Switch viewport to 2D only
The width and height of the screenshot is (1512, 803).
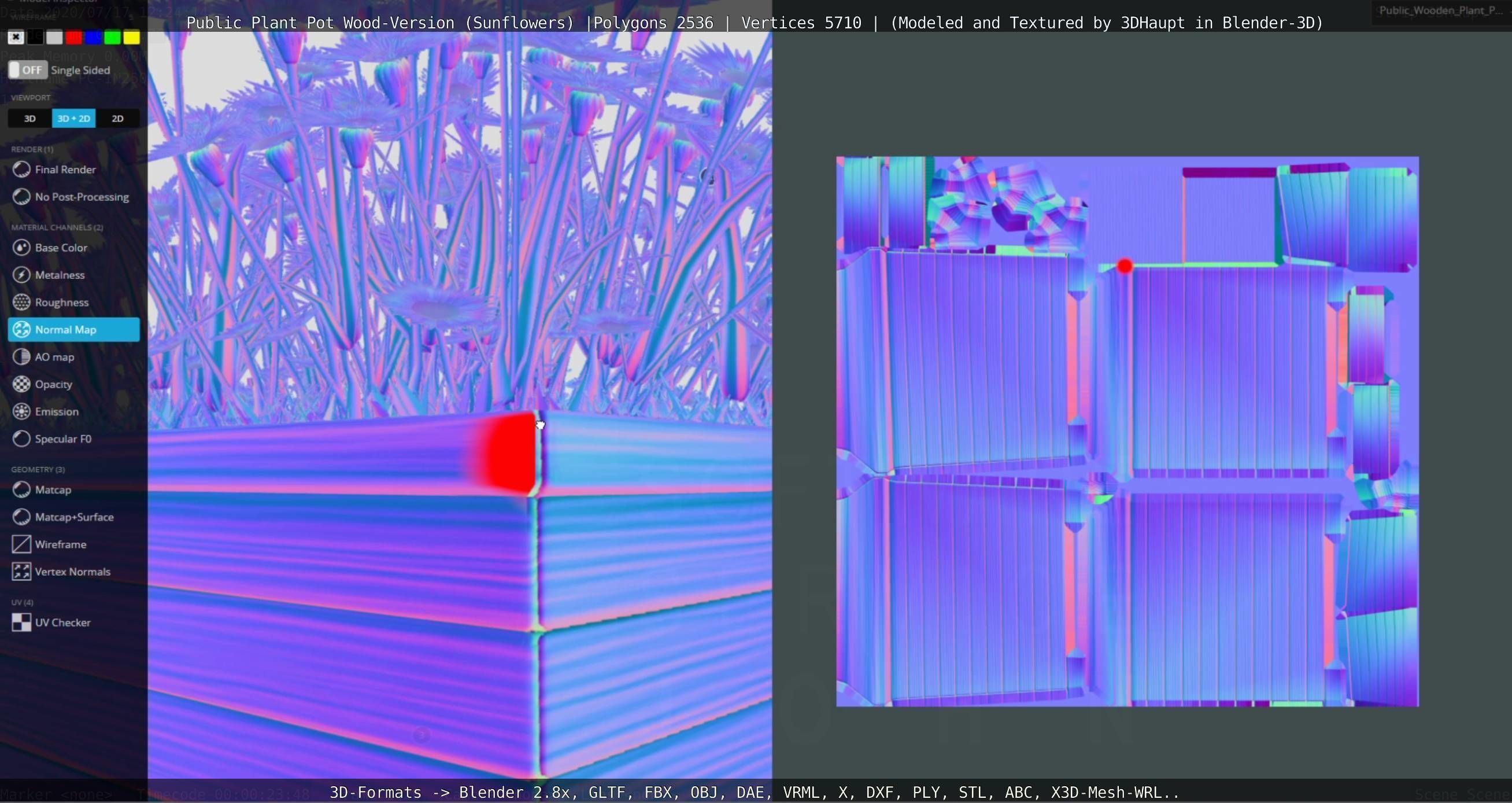click(117, 119)
